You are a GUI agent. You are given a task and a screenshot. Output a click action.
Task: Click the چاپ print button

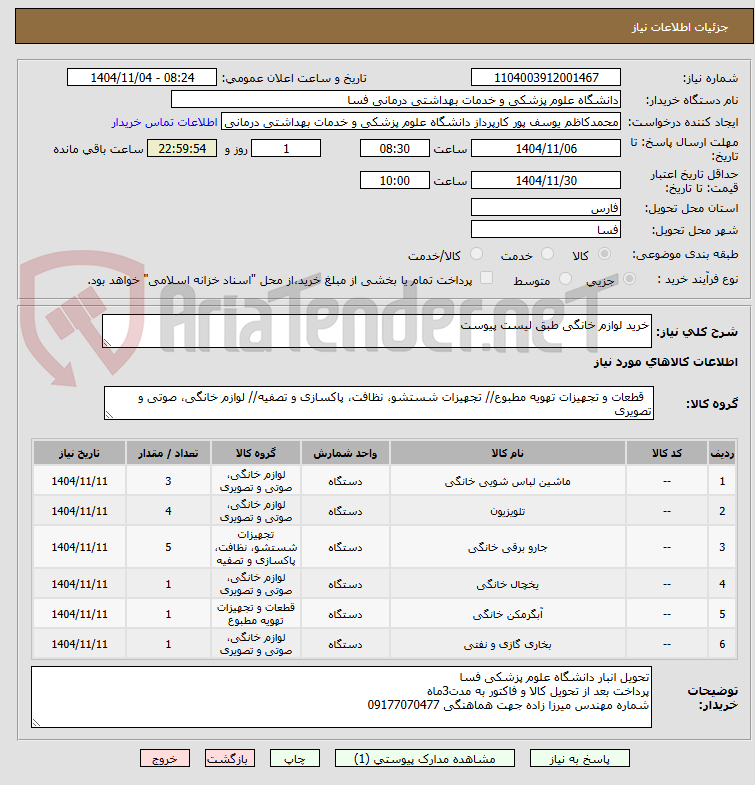[295, 759]
